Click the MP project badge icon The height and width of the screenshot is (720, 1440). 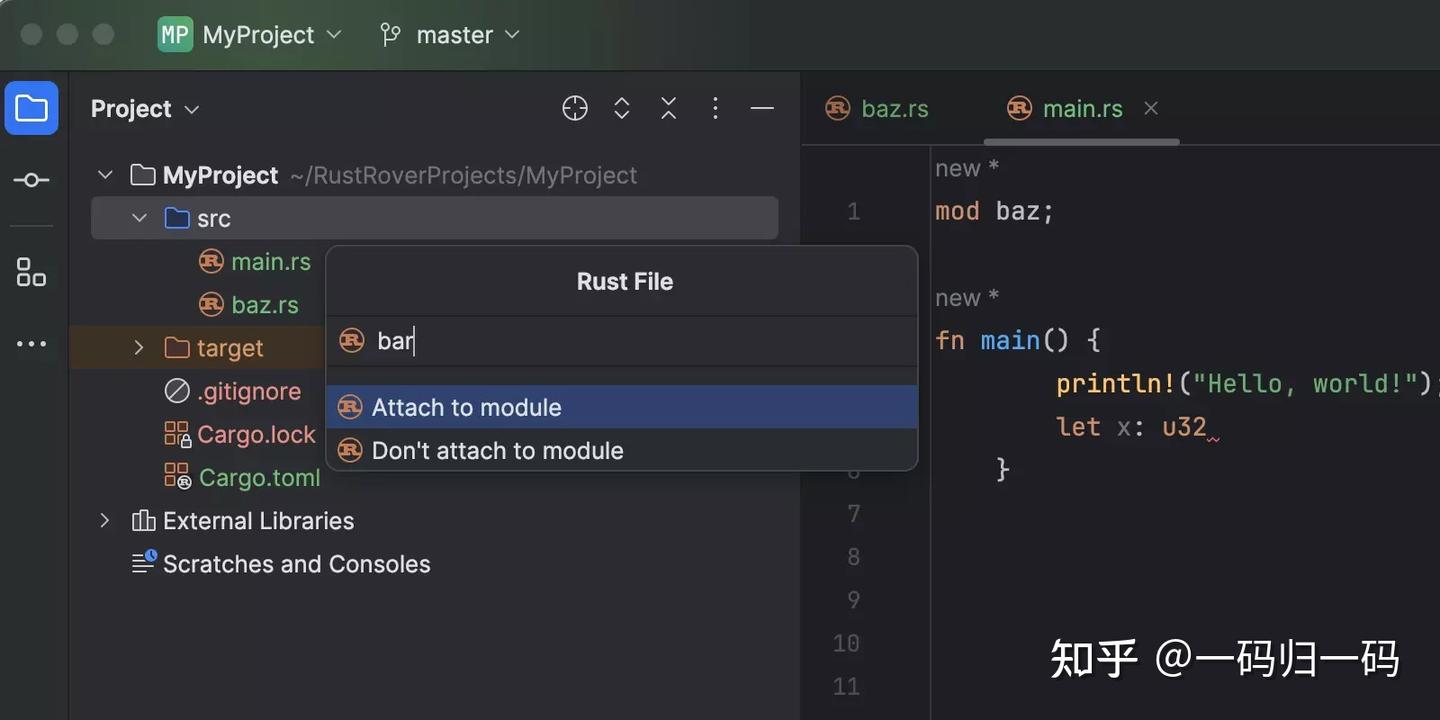click(x=175, y=35)
